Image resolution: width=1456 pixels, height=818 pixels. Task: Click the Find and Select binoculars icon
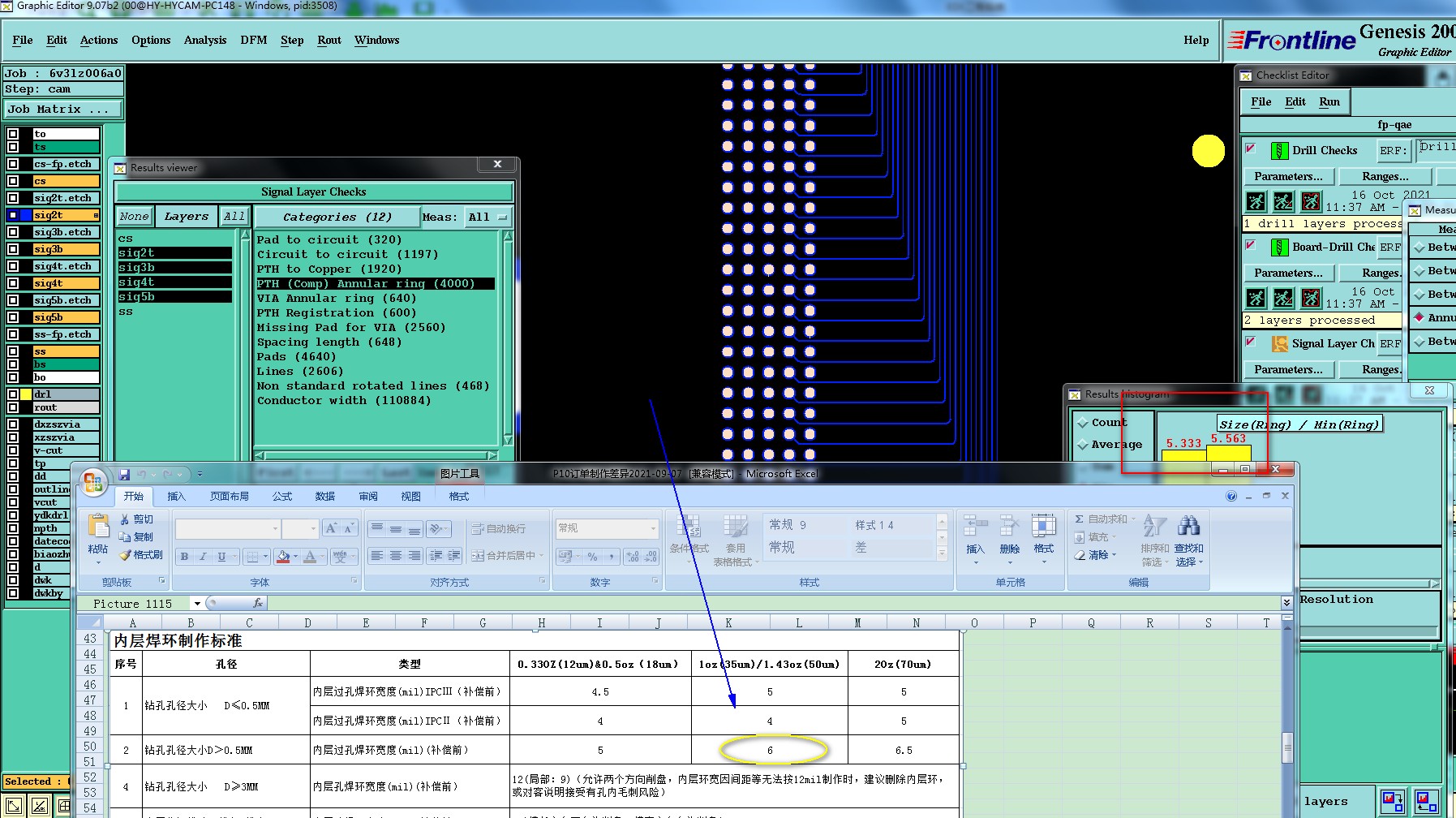(x=1188, y=527)
